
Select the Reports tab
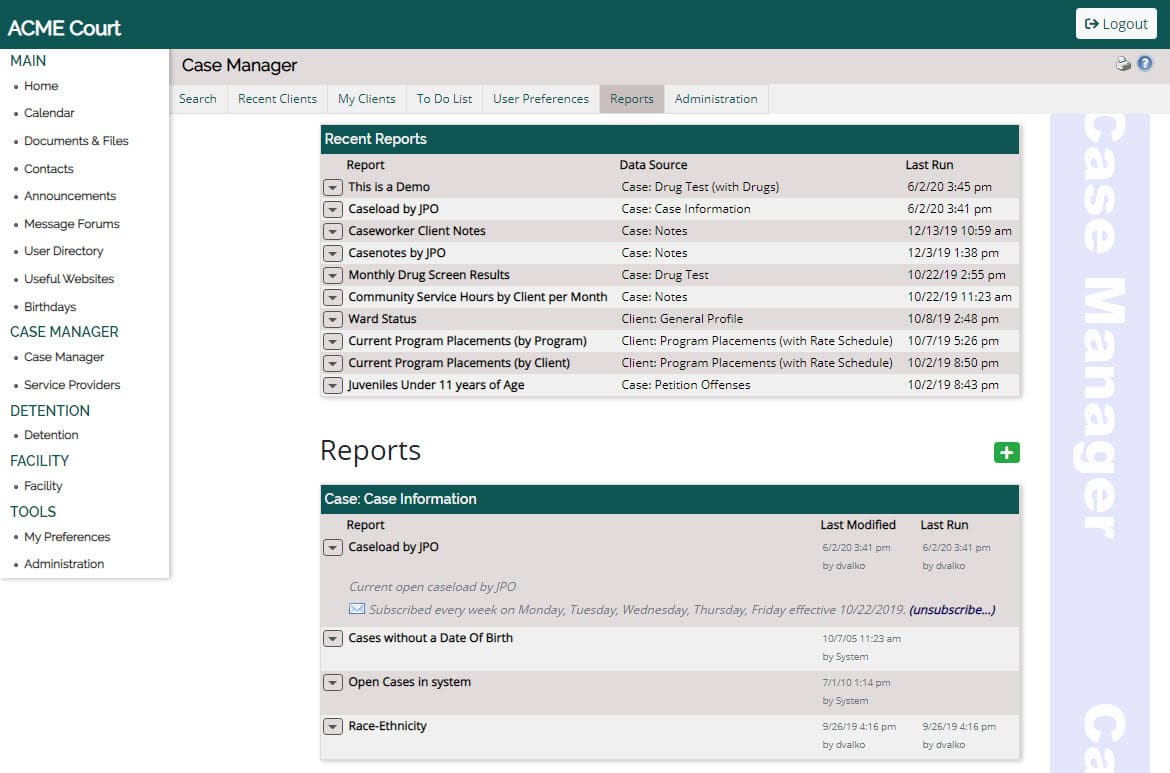pos(631,98)
